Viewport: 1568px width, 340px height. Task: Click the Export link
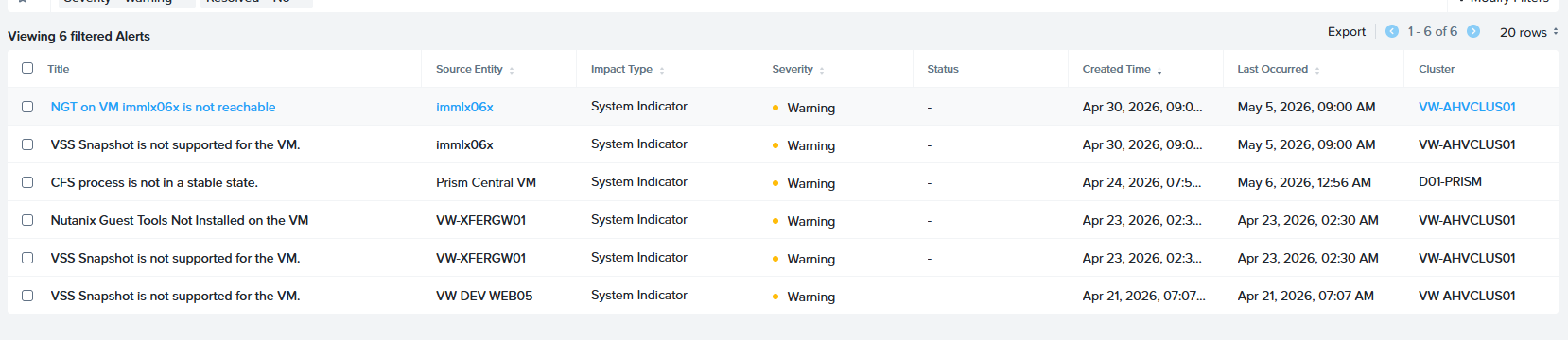pyautogui.click(x=1347, y=31)
